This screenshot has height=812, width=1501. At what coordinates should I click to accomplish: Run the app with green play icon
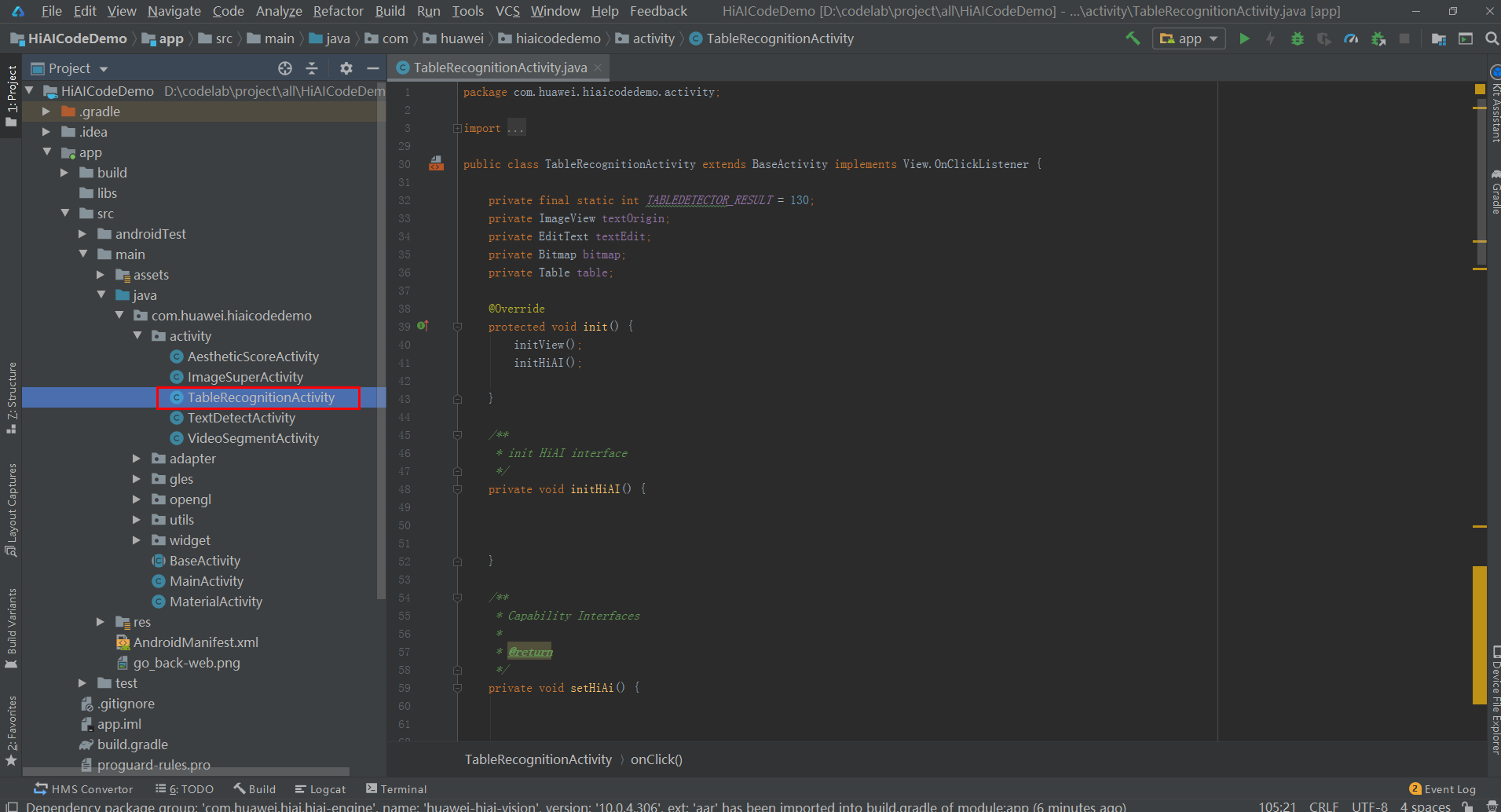(x=1244, y=38)
